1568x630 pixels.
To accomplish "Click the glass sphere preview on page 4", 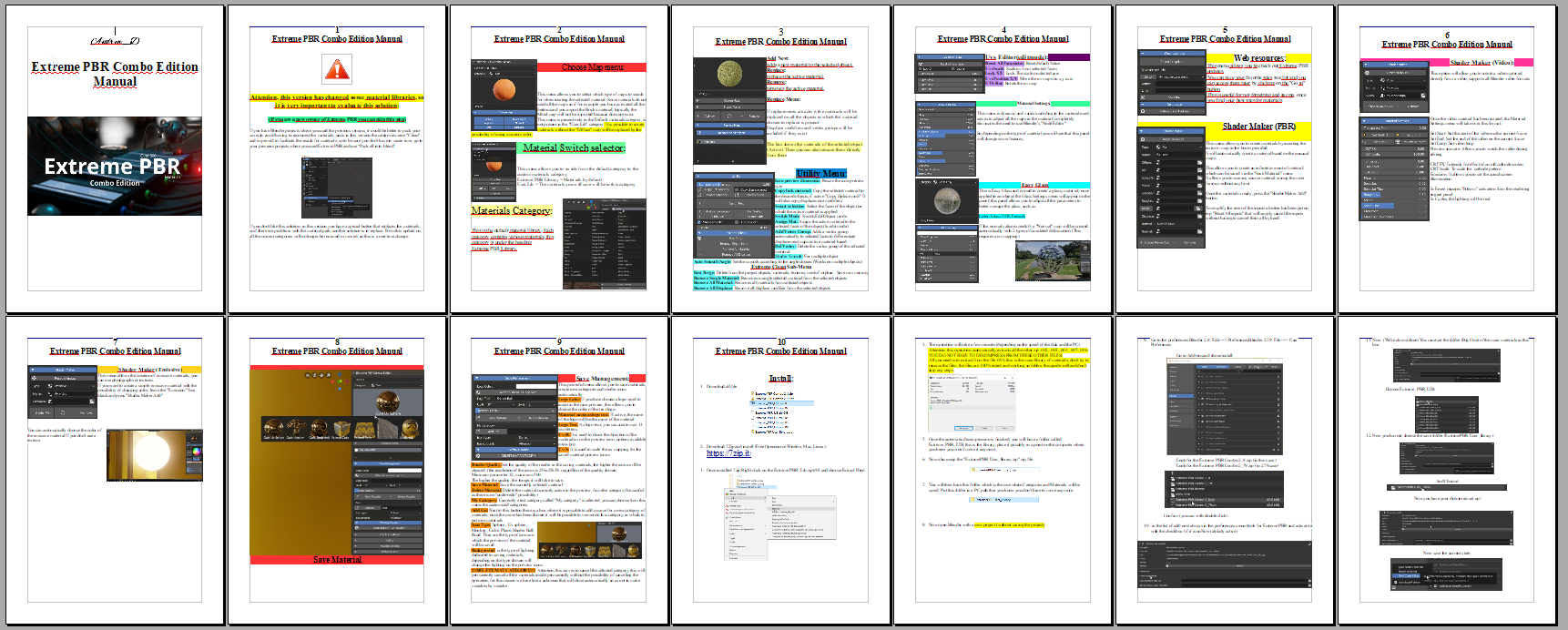I will pyautogui.click(x=946, y=200).
